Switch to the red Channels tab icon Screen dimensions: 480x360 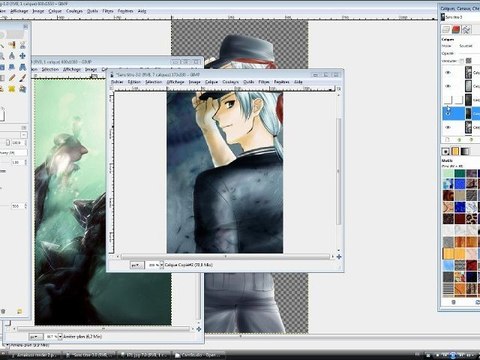pyautogui.click(x=456, y=30)
